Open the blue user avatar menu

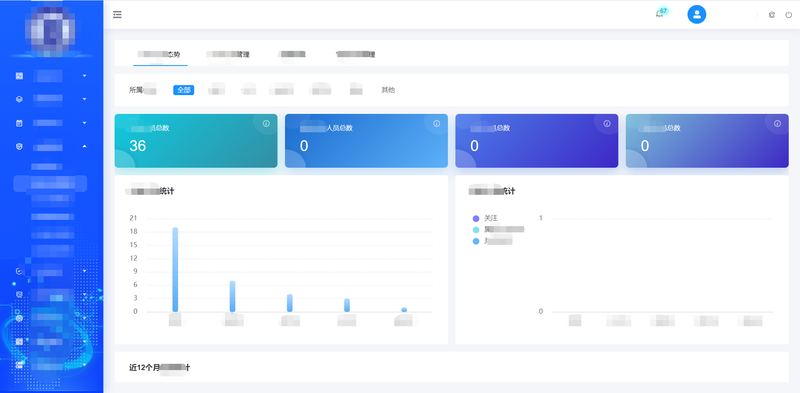(696, 14)
